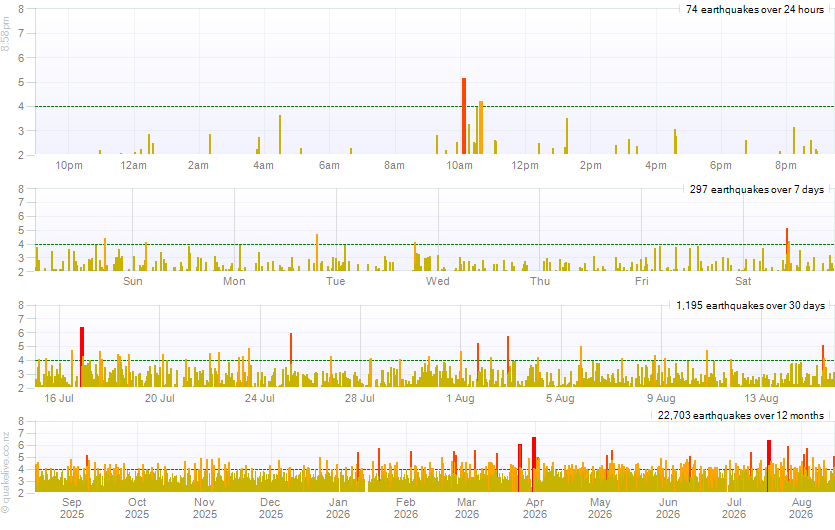This screenshot has width=835, height=530.
Task: Click the 2am axis label
Action: (198, 166)
